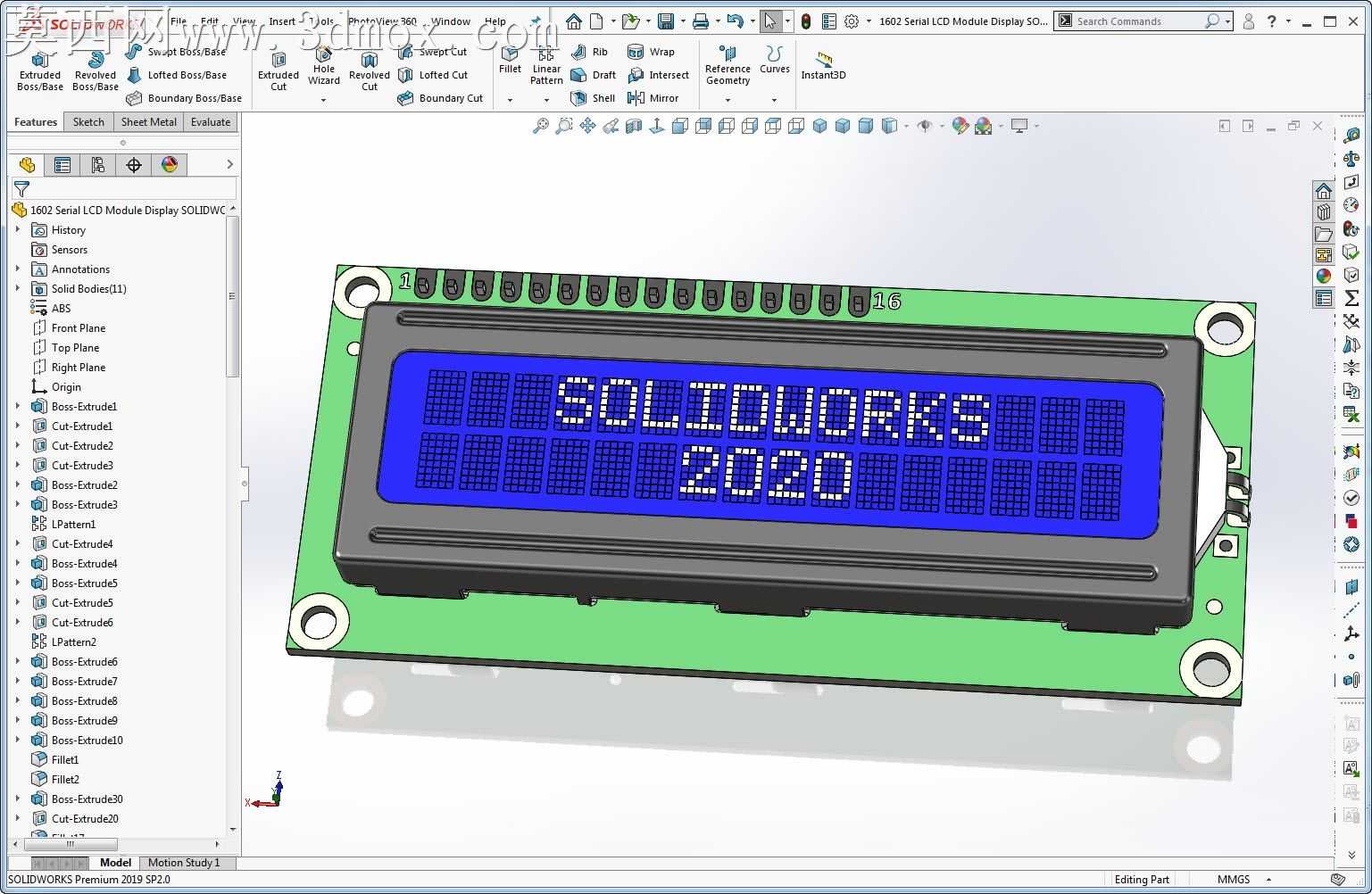The height and width of the screenshot is (894, 1372).
Task: Click the Revolved Cut button
Action: (370, 70)
